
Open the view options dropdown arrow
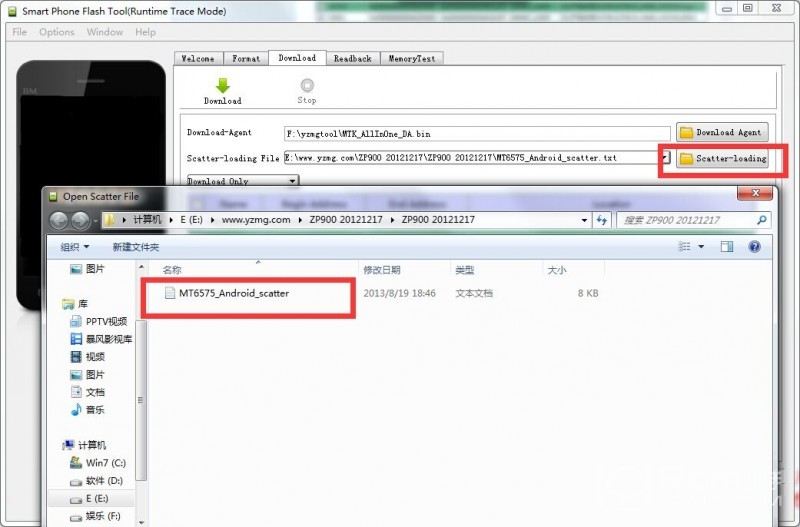701,247
